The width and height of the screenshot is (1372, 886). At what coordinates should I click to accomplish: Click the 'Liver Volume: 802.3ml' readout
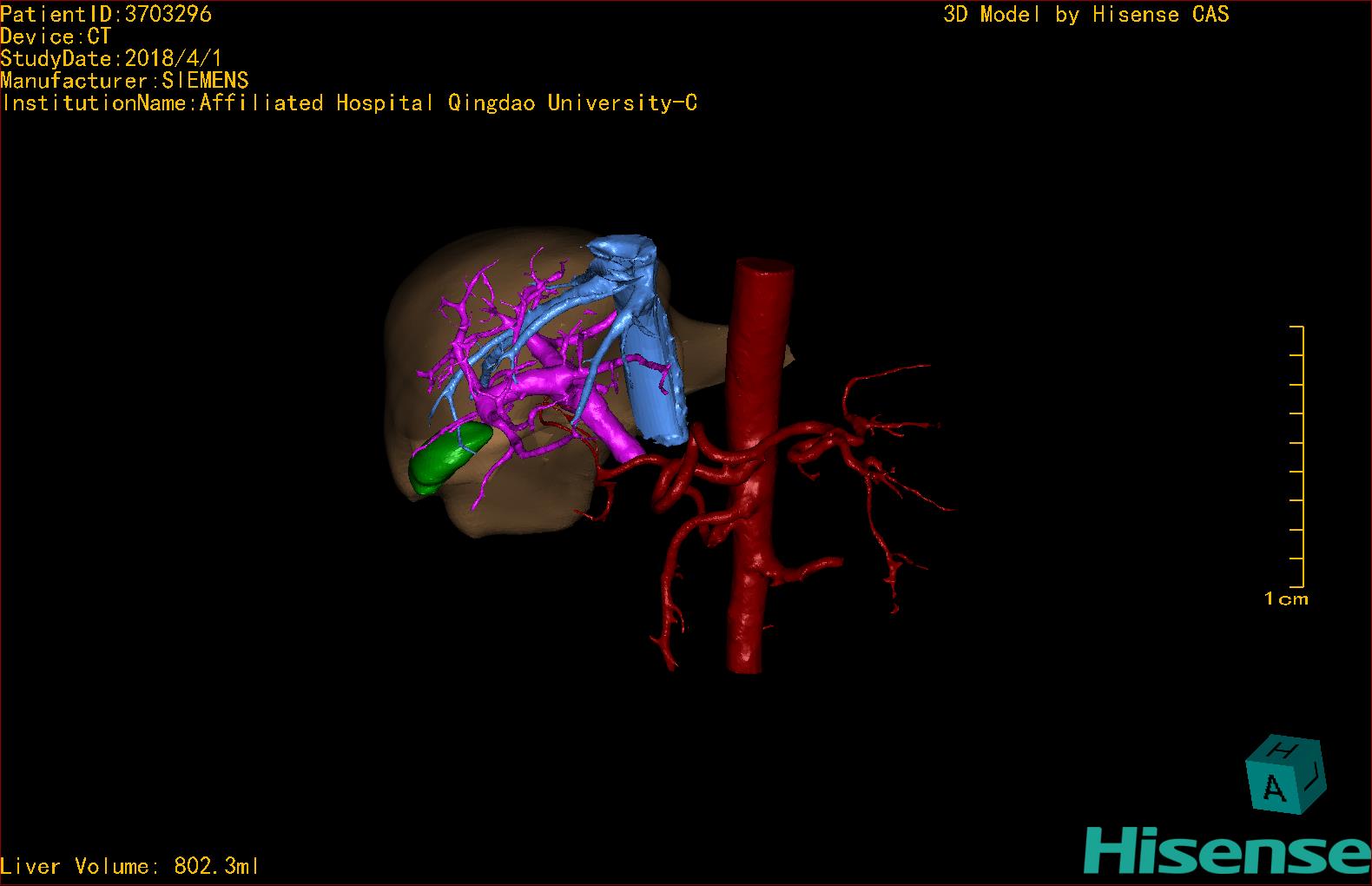(x=129, y=866)
